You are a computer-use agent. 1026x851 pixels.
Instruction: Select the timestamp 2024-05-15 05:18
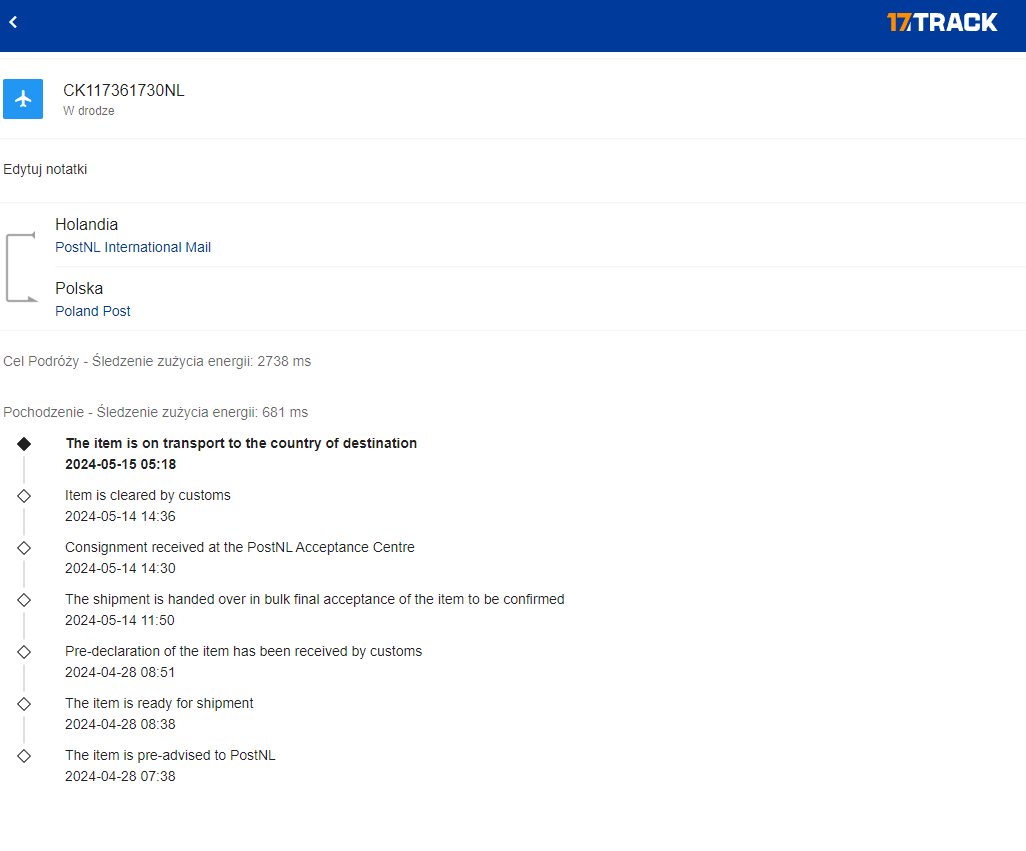coord(120,464)
